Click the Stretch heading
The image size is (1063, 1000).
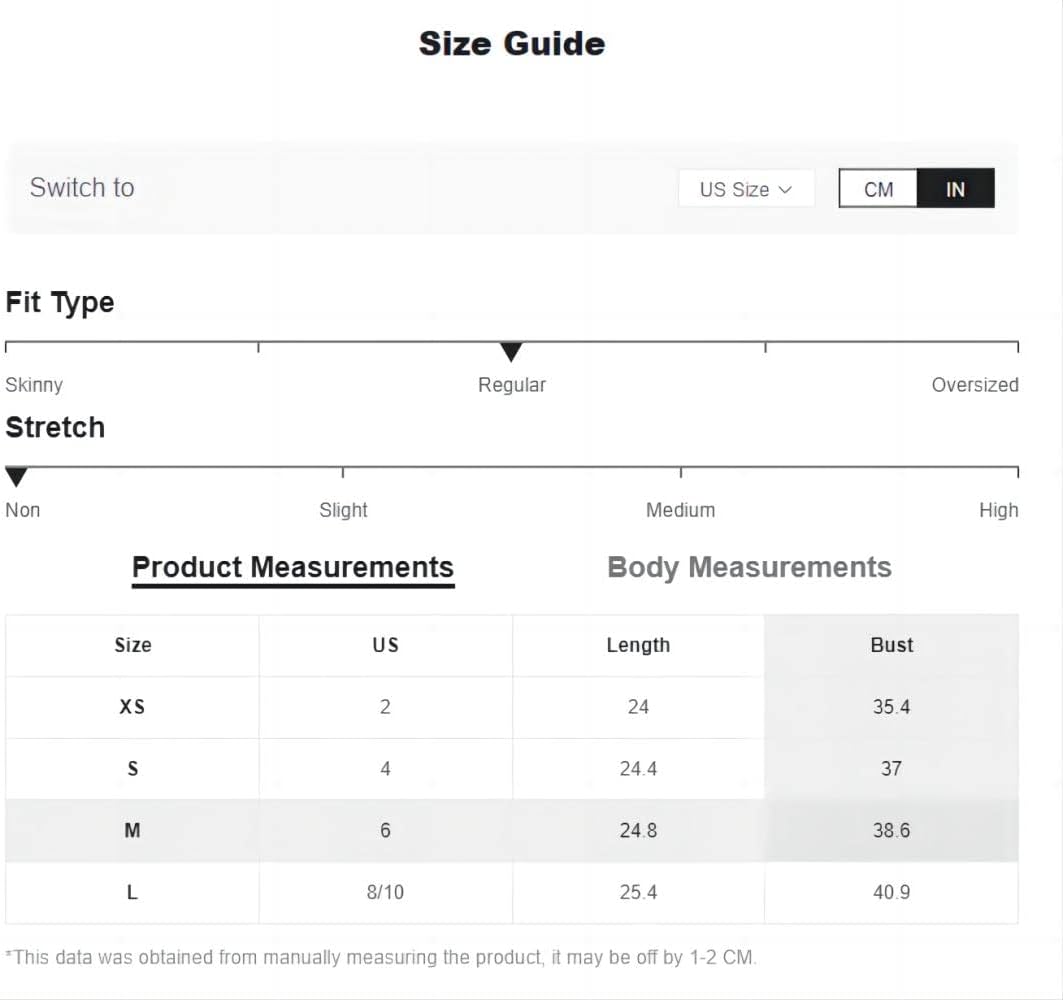click(x=55, y=428)
